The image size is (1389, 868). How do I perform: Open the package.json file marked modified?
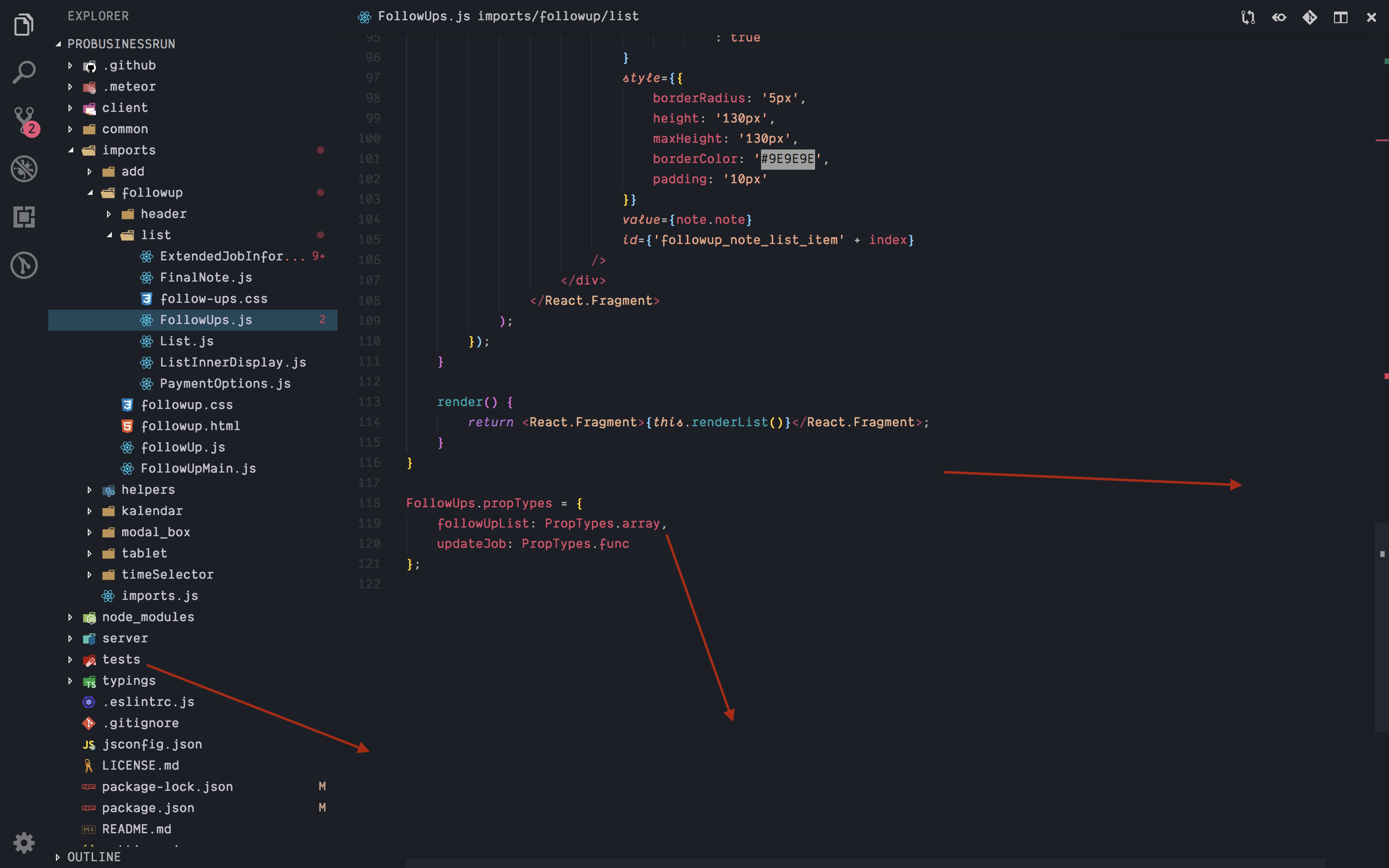click(x=149, y=808)
